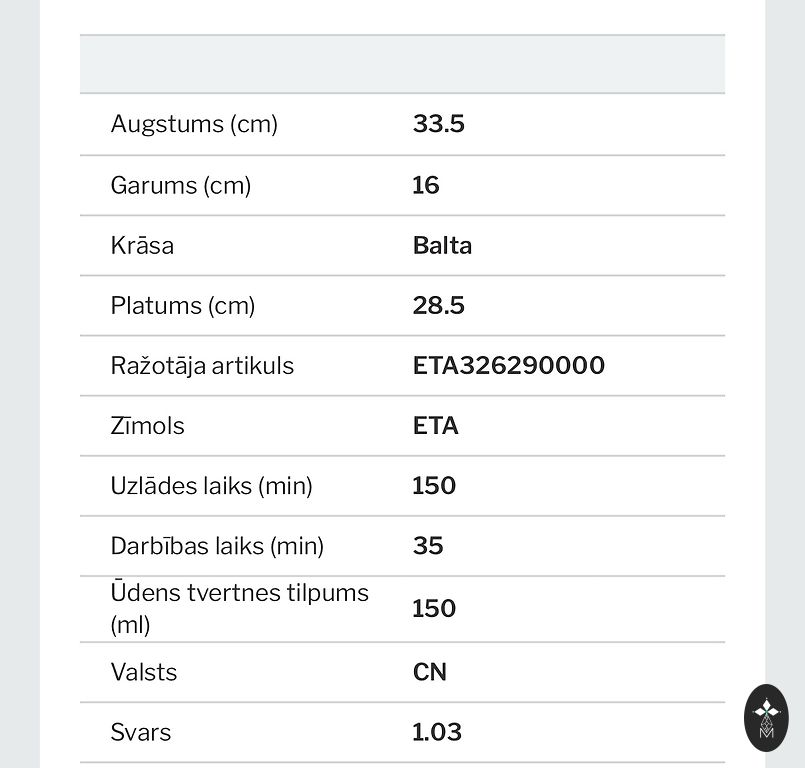This screenshot has width=805, height=768.
Task: Select the "Zīmols" row label
Action: [147, 425]
